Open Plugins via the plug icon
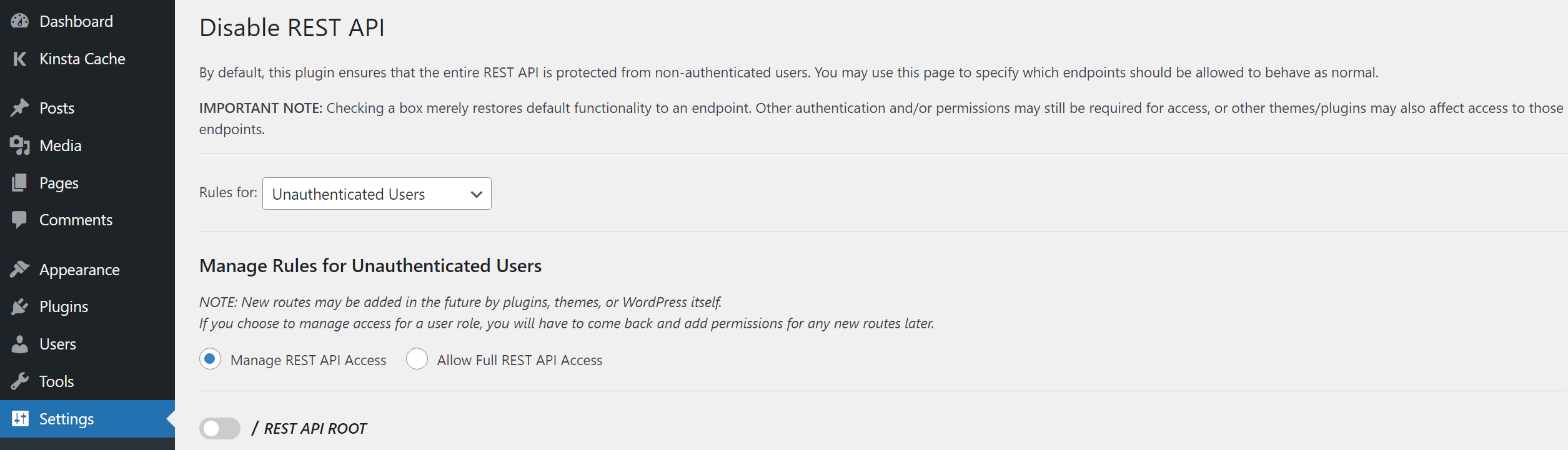 pyautogui.click(x=19, y=306)
